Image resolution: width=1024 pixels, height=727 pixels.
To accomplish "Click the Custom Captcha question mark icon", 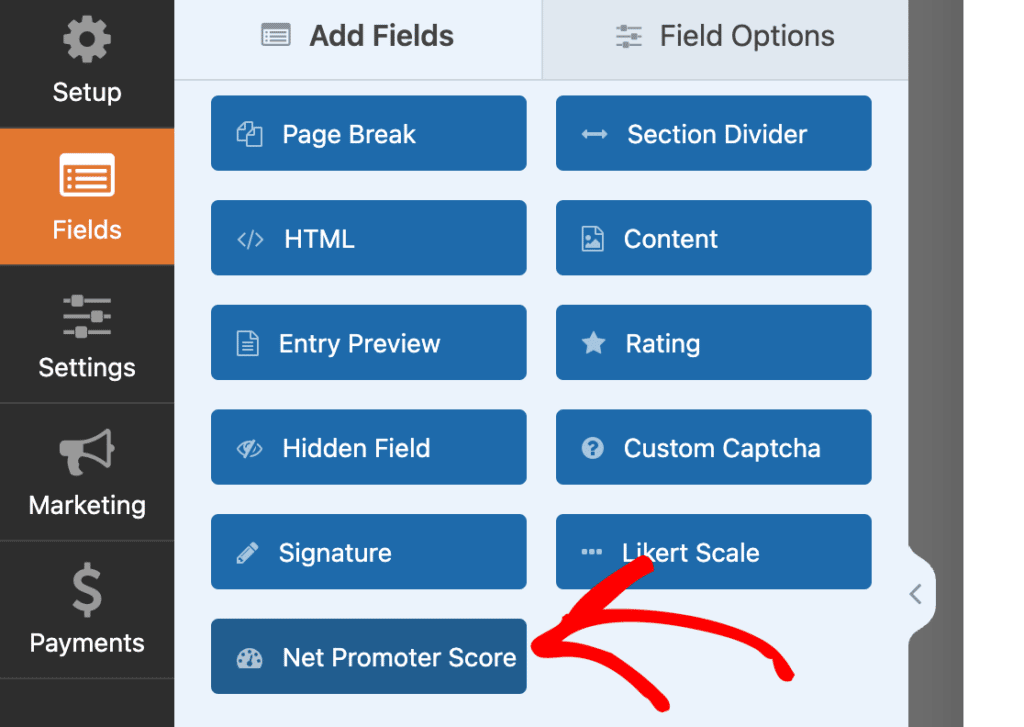I will (595, 447).
